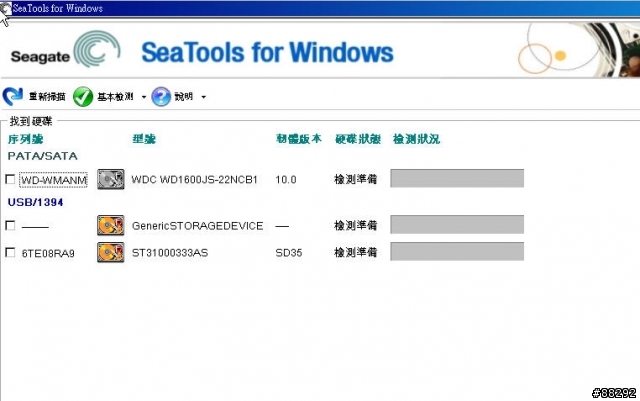Viewport: 640px width, 401px height.
Task: Click the blue question mark help icon
Action: pos(161,97)
